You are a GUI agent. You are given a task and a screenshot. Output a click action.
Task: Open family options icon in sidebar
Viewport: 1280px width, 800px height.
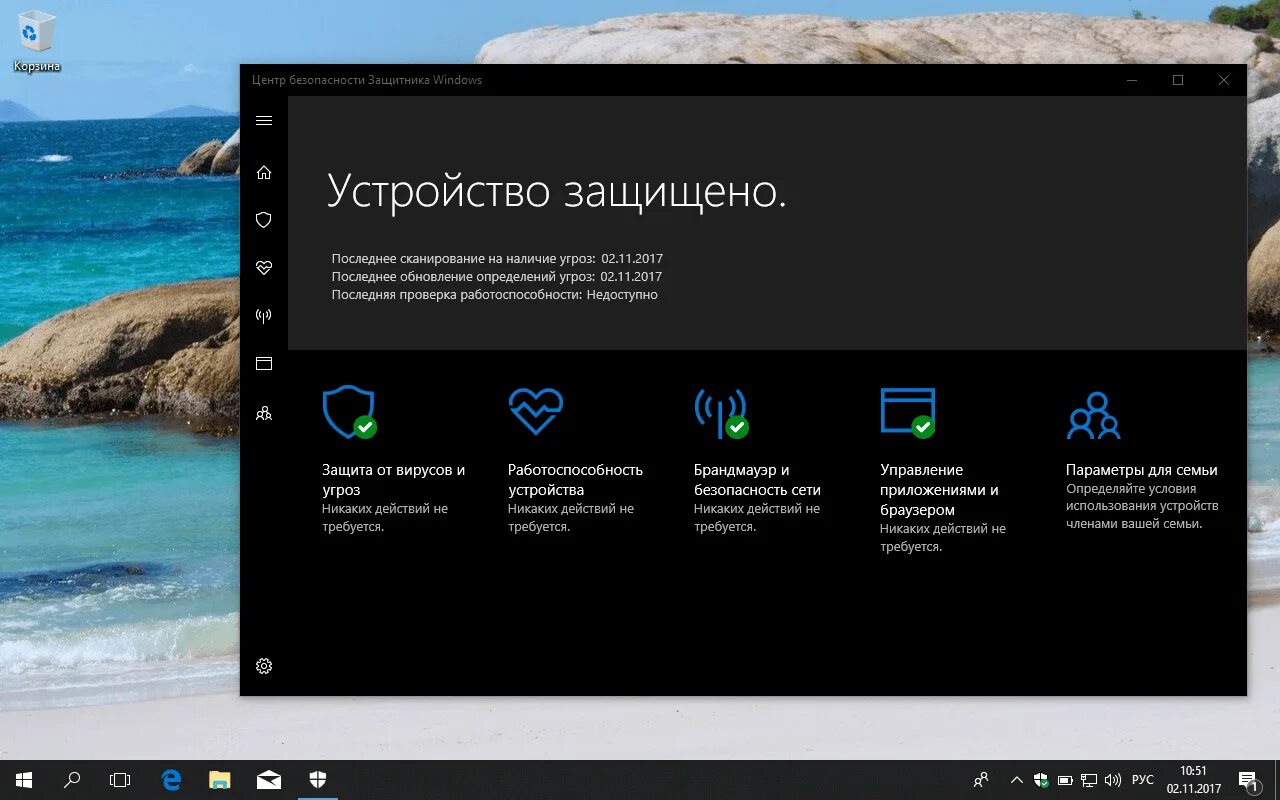[264, 412]
